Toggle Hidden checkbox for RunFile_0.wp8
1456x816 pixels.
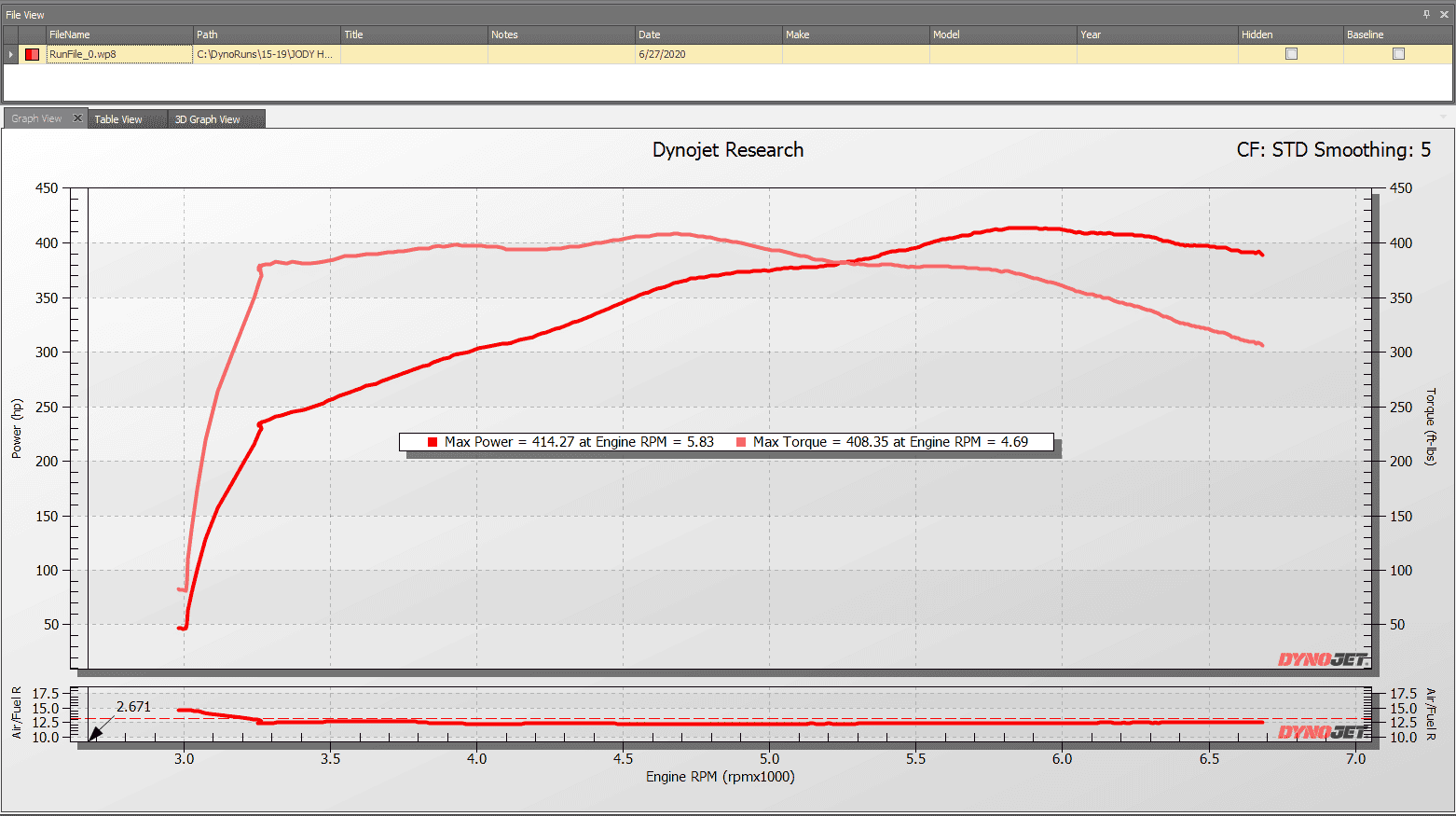(x=1291, y=54)
